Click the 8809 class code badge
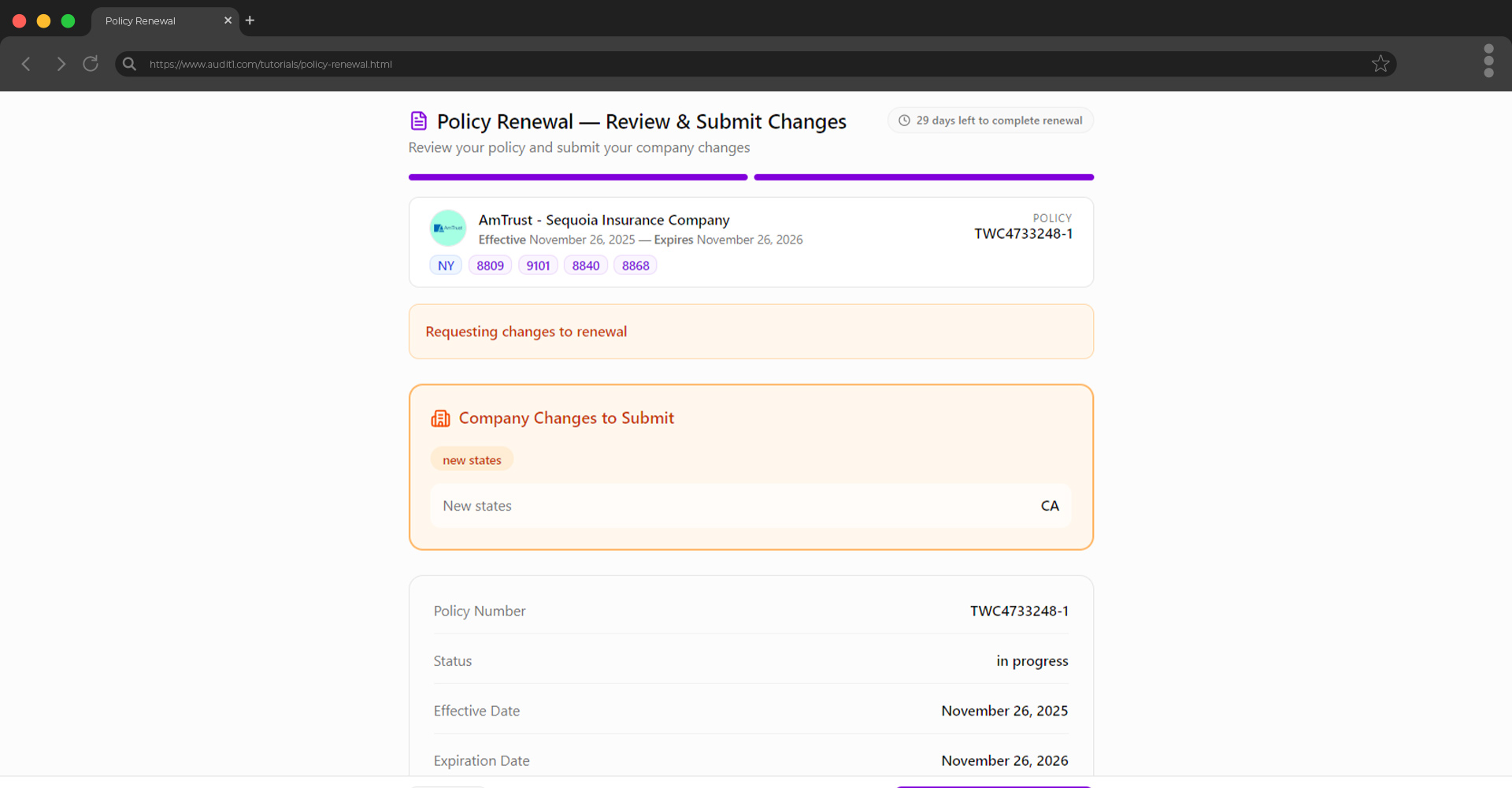 (490, 265)
